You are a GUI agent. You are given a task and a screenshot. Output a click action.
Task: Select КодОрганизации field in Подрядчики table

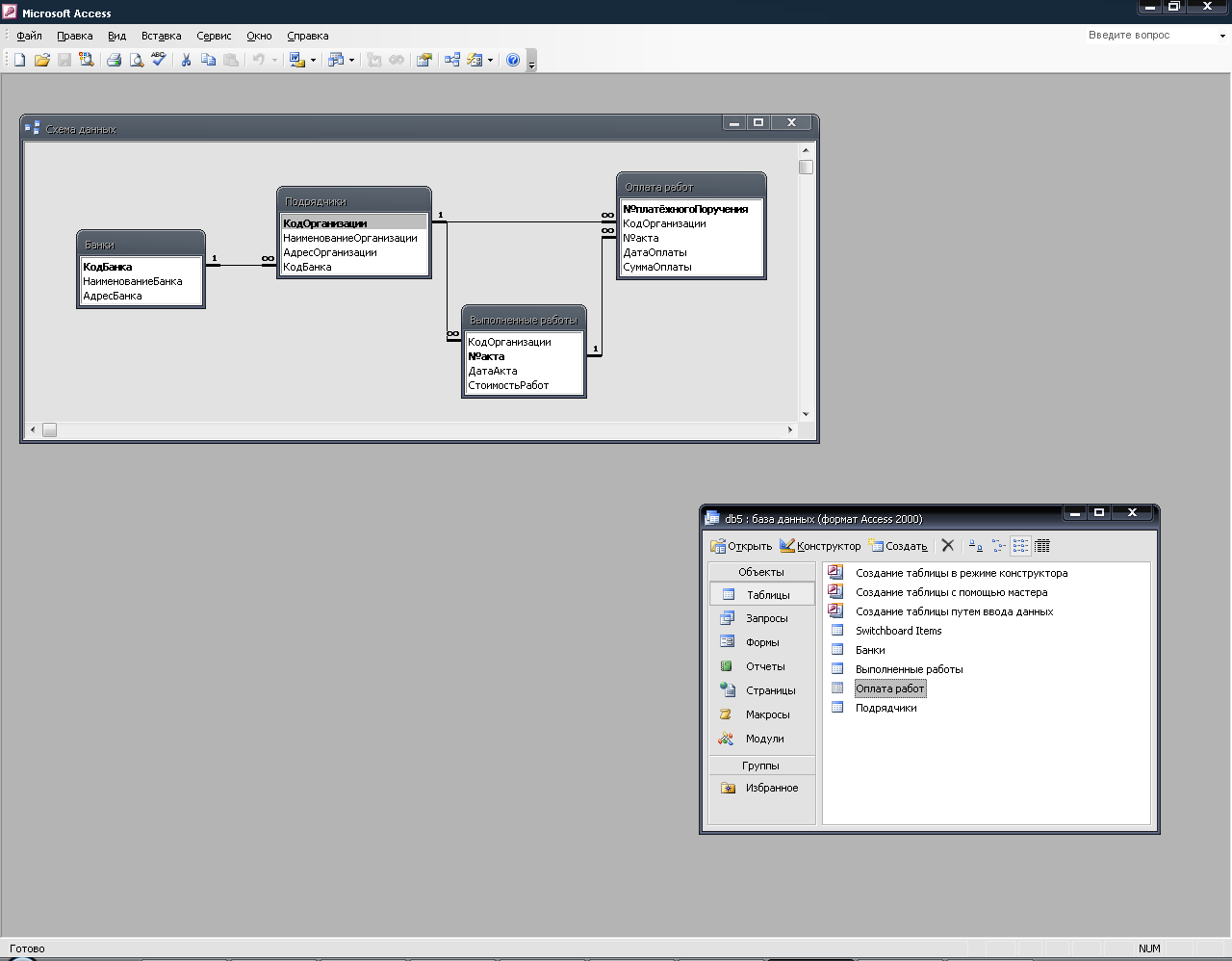click(353, 223)
